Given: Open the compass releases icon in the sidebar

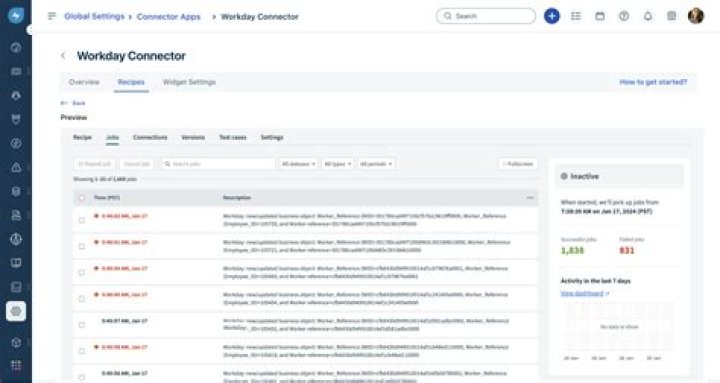Looking at the screenshot, I should [16, 143].
